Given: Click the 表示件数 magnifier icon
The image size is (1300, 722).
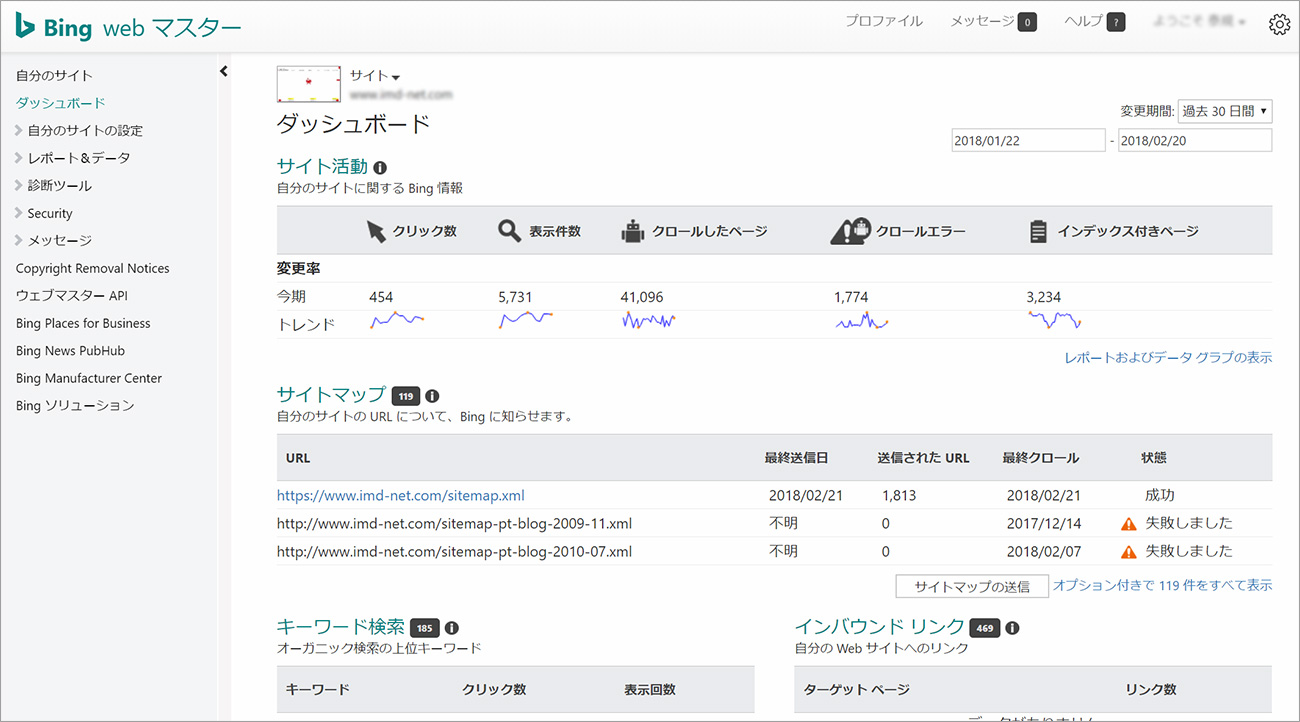Looking at the screenshot, I should pyautogui.click(x=509, y=231).
